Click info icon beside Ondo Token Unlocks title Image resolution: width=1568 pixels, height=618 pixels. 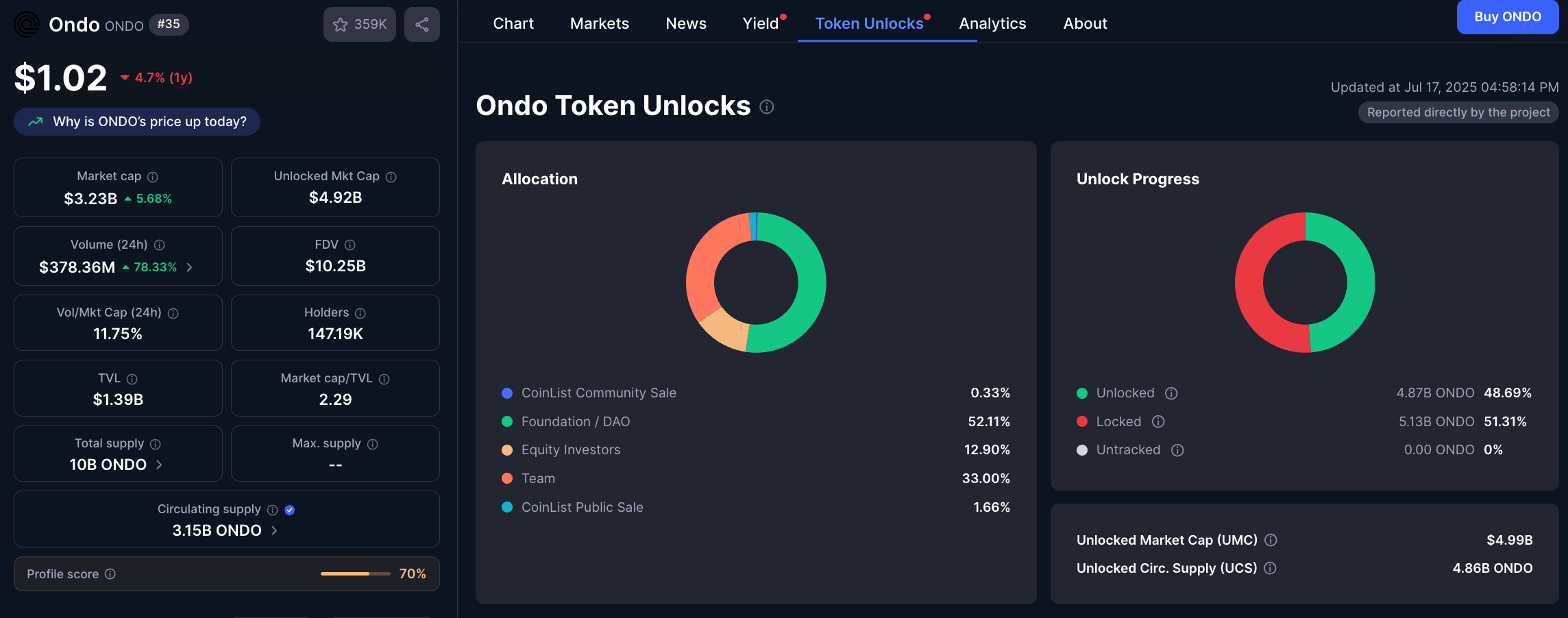point(767,107)
